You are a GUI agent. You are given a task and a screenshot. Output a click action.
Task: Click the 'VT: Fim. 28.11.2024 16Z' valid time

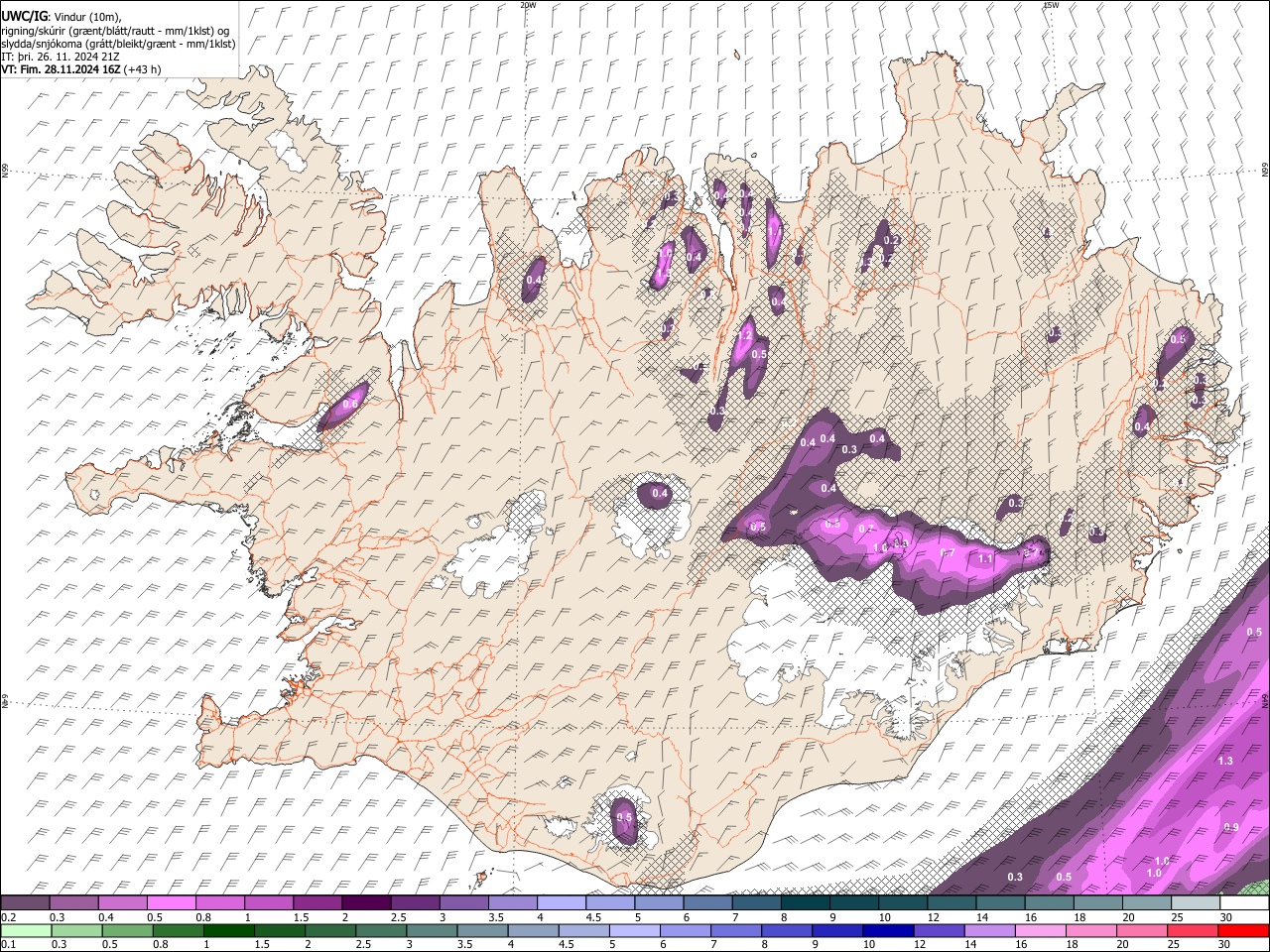[61, 69]
